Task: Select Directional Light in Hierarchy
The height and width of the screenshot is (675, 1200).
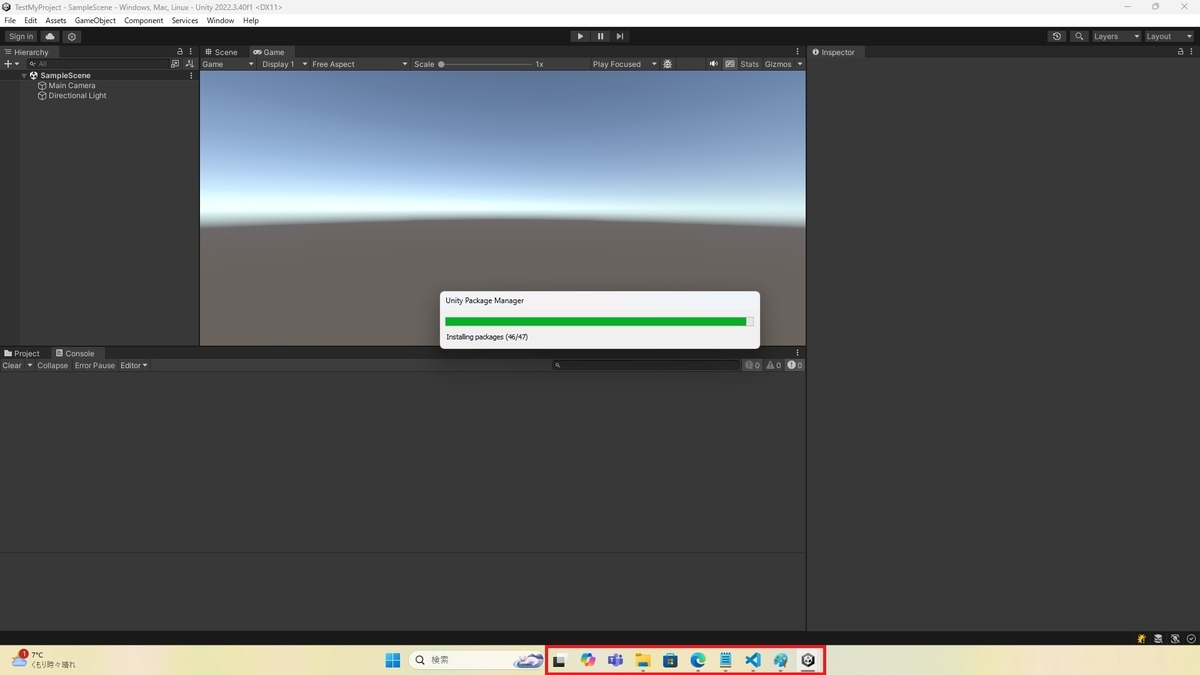Action: click(77, 95)
